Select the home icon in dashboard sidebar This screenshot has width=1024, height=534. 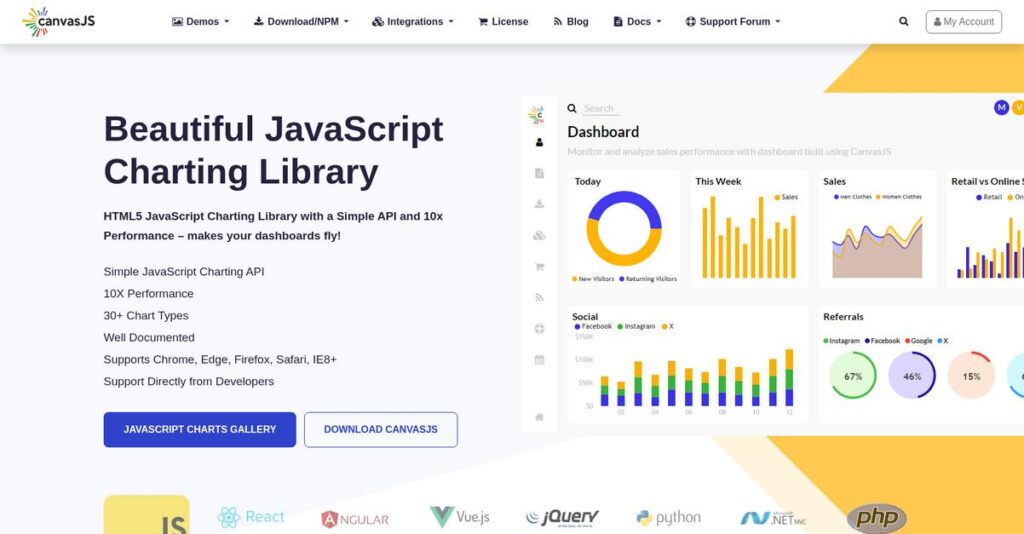539,417
